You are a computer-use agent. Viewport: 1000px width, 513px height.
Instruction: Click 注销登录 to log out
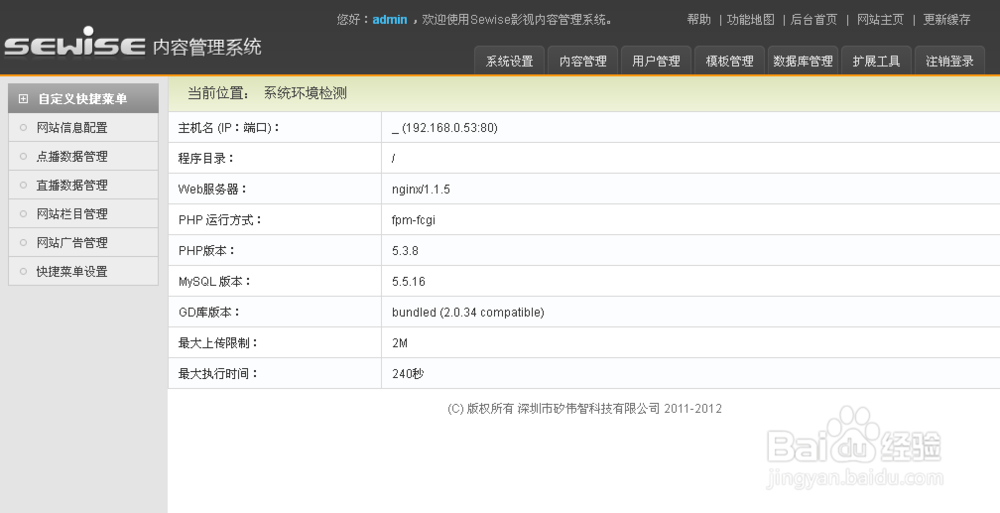pos(949,61)
